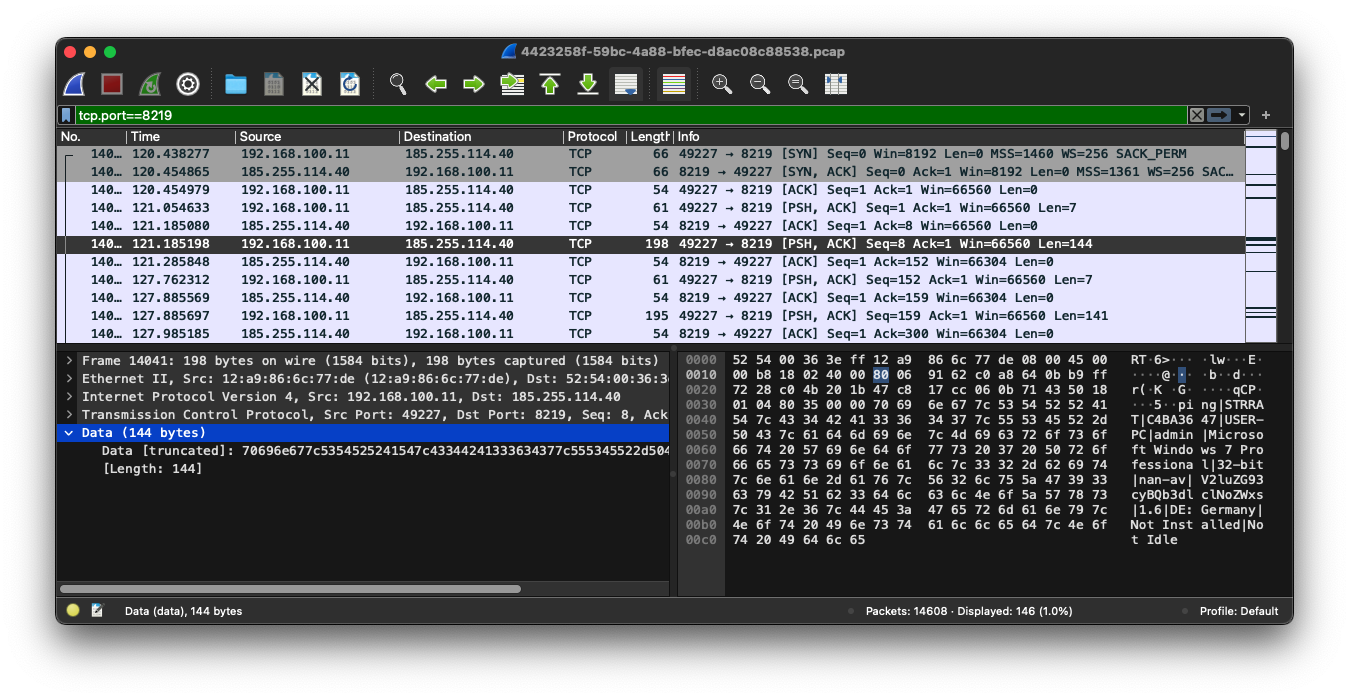Zoom in on packet list text
Screen dimensions: 1349x698
[722, 84]
